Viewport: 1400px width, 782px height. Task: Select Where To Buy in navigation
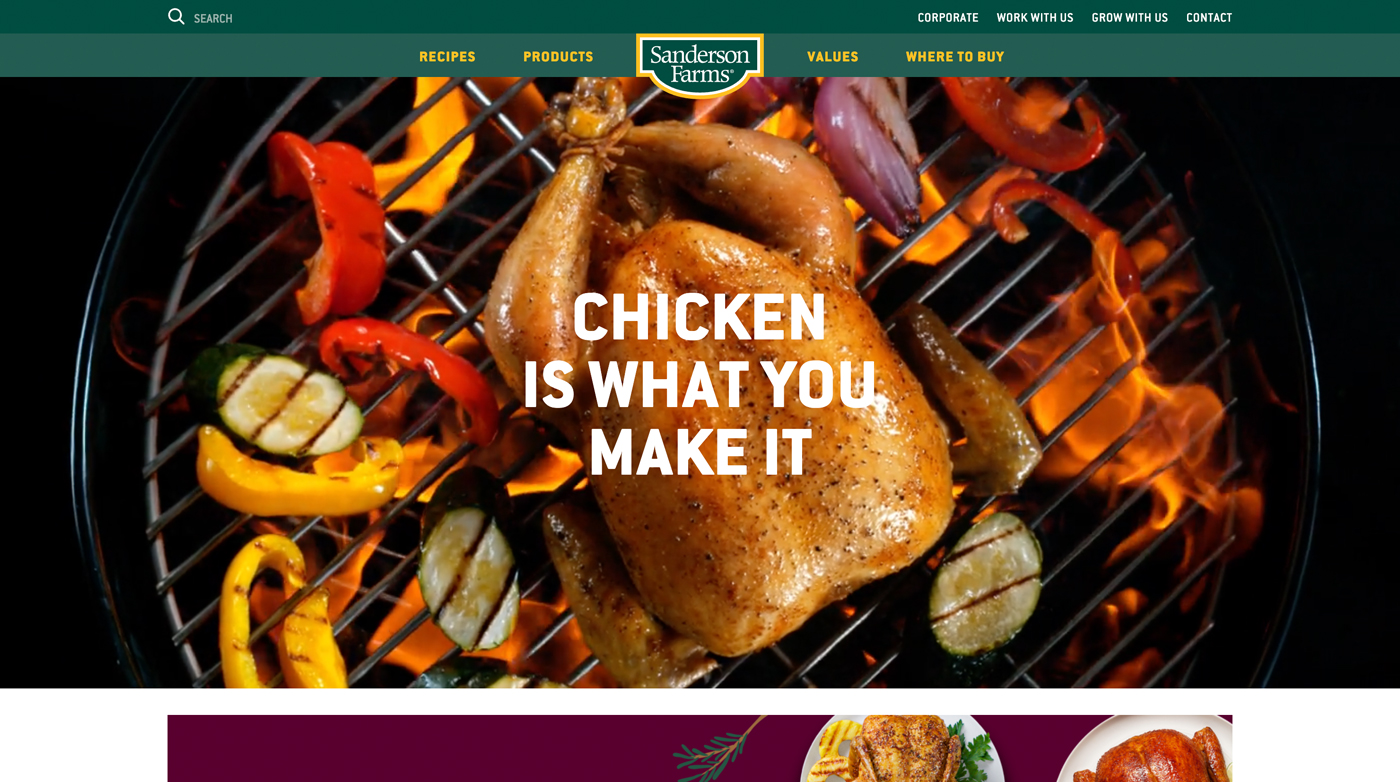955,56
